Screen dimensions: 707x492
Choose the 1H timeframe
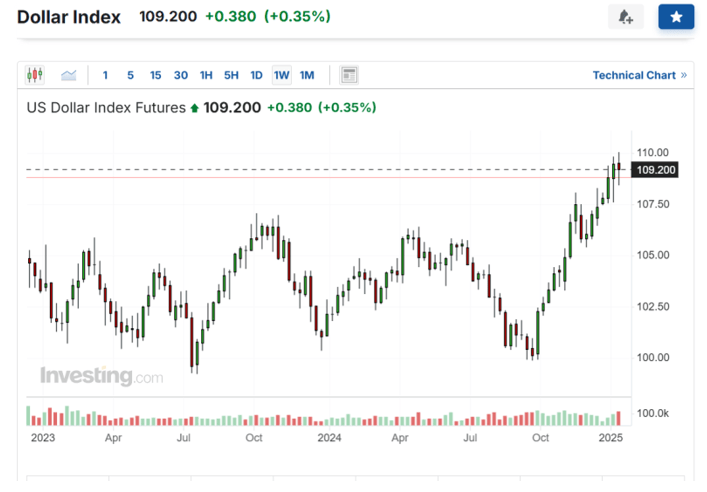pos(206,75)
